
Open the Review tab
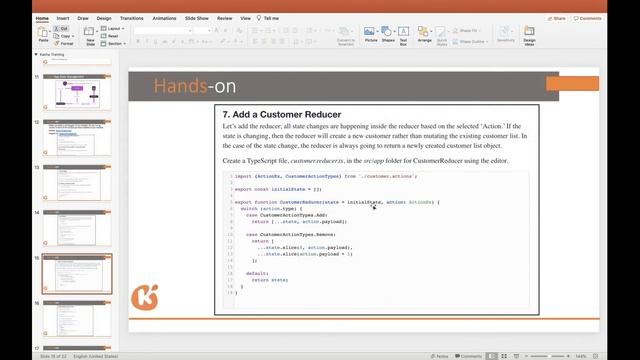point(224,18)
